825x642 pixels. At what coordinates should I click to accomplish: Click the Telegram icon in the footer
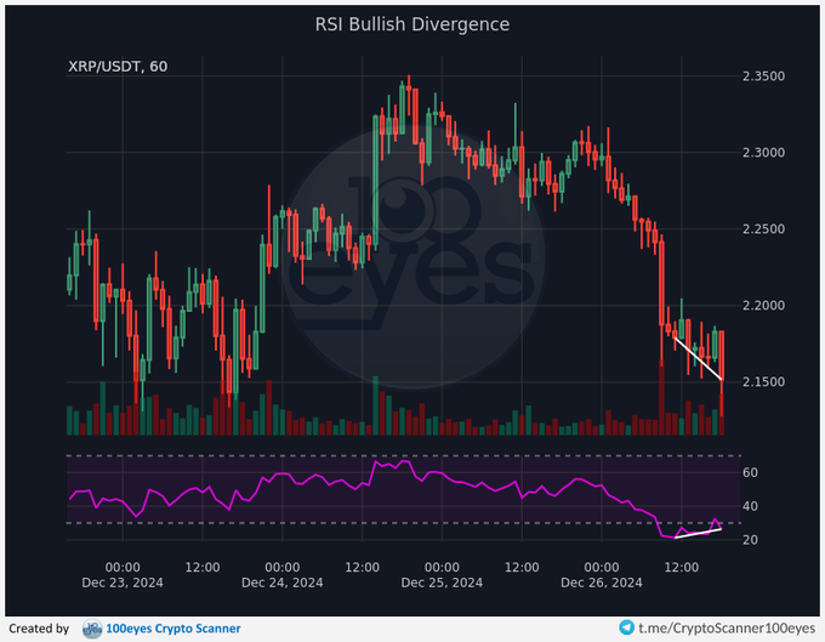point(628,630)
